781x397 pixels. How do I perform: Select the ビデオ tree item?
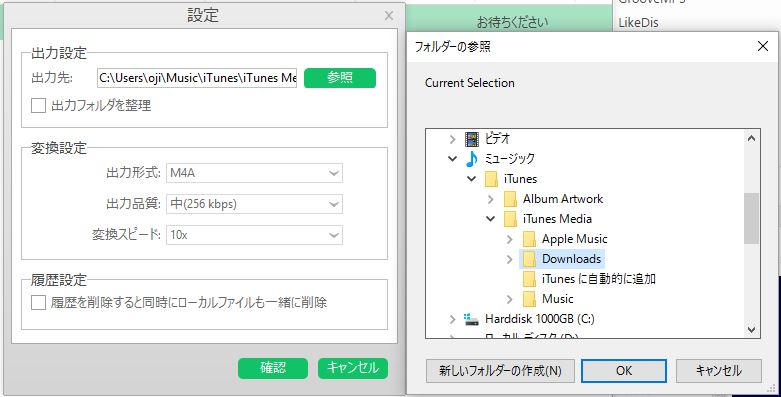(x=497, y=138)
